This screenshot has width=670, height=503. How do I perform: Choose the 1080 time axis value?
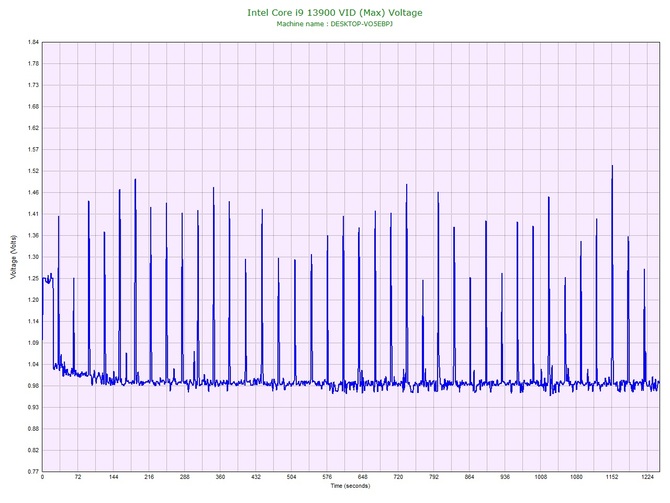[x=576, y=477]
